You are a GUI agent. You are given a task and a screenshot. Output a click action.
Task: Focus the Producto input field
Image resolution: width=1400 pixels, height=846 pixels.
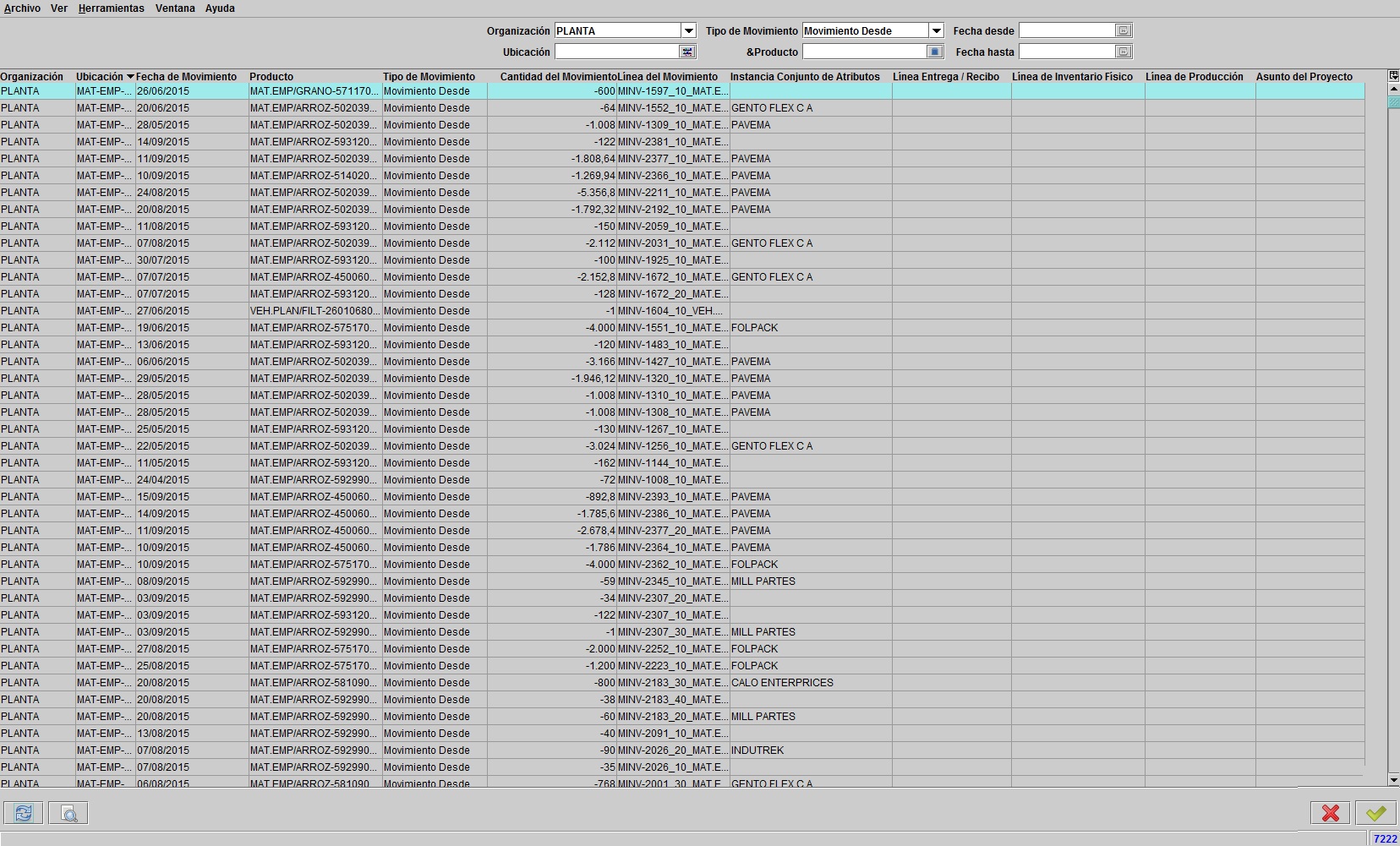tap(864, 52)
